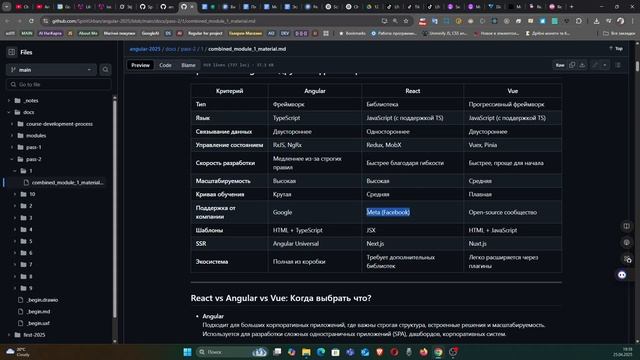Open Microsoft Edge from the taskbar
640x360 pixels.
coord(321,352)
